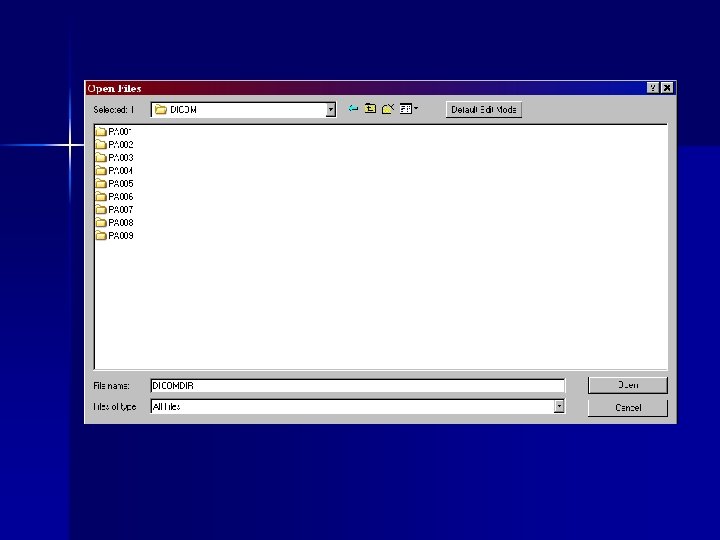
Task: Click the Cancel button
Action: click(628, 408)
